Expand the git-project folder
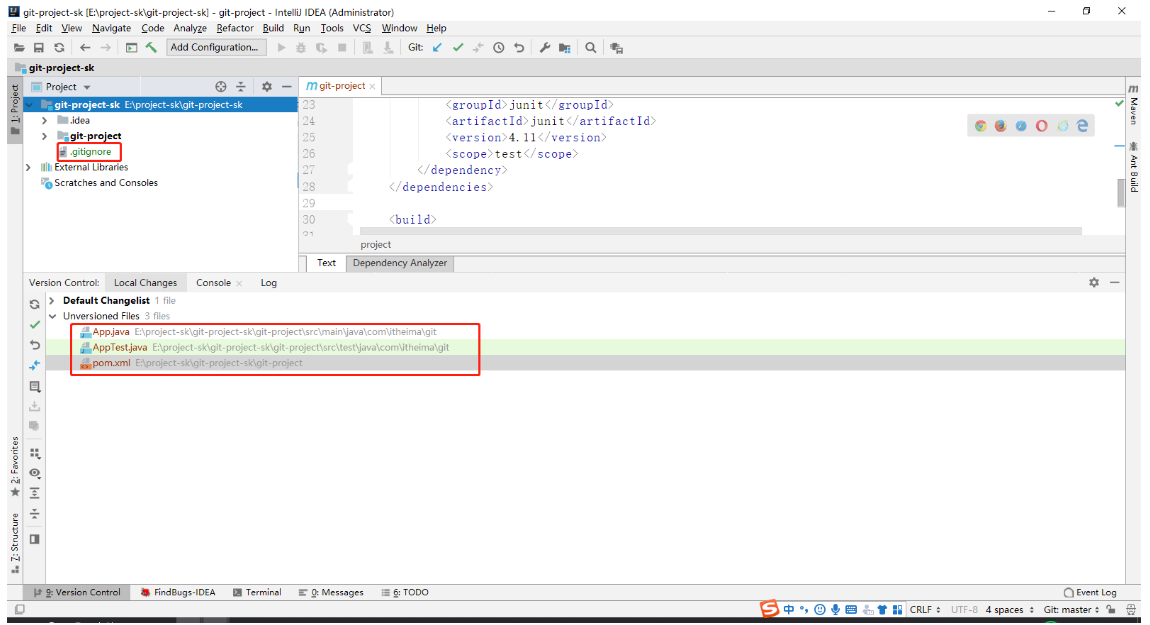This screenshot has height=625, width=1150. click(x=45, y=136)
